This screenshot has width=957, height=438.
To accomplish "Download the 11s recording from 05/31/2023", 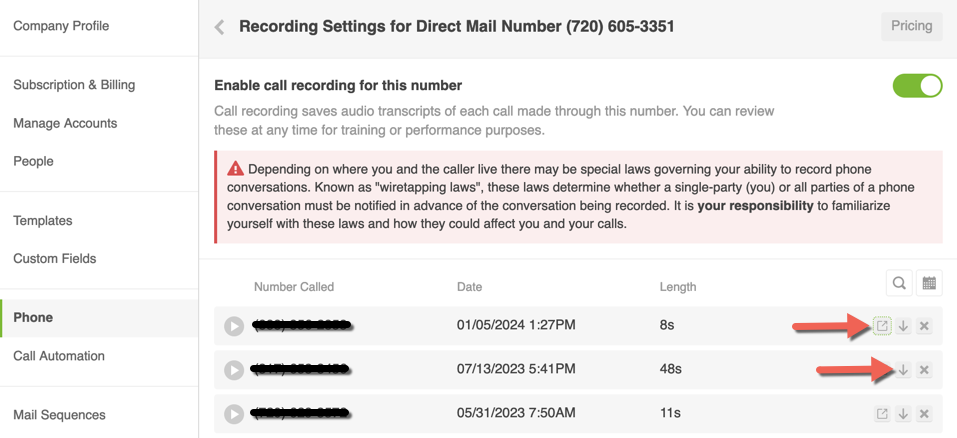I will point(903,414).
